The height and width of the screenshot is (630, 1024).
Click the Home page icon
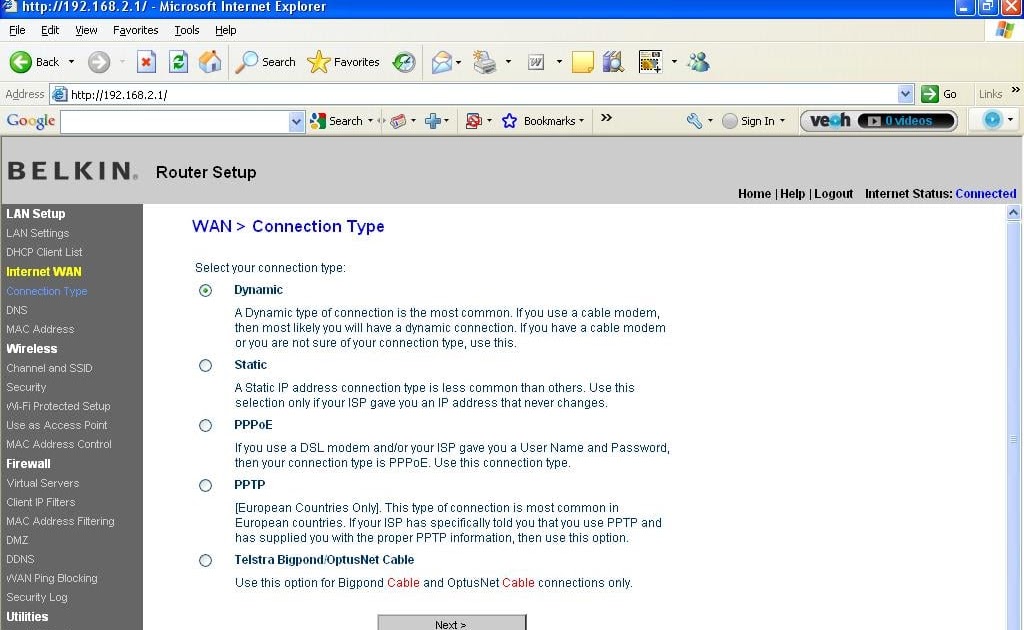[x=210, y=62]
